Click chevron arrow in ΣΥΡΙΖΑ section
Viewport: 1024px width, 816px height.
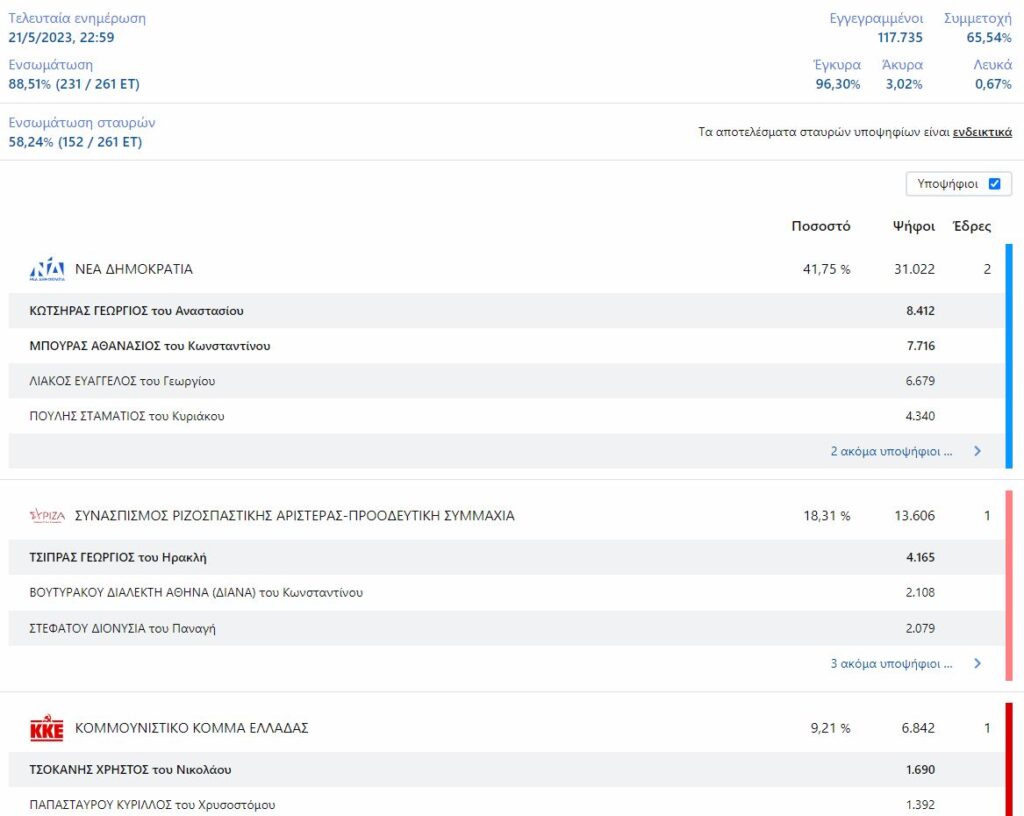tap(977, 663)
